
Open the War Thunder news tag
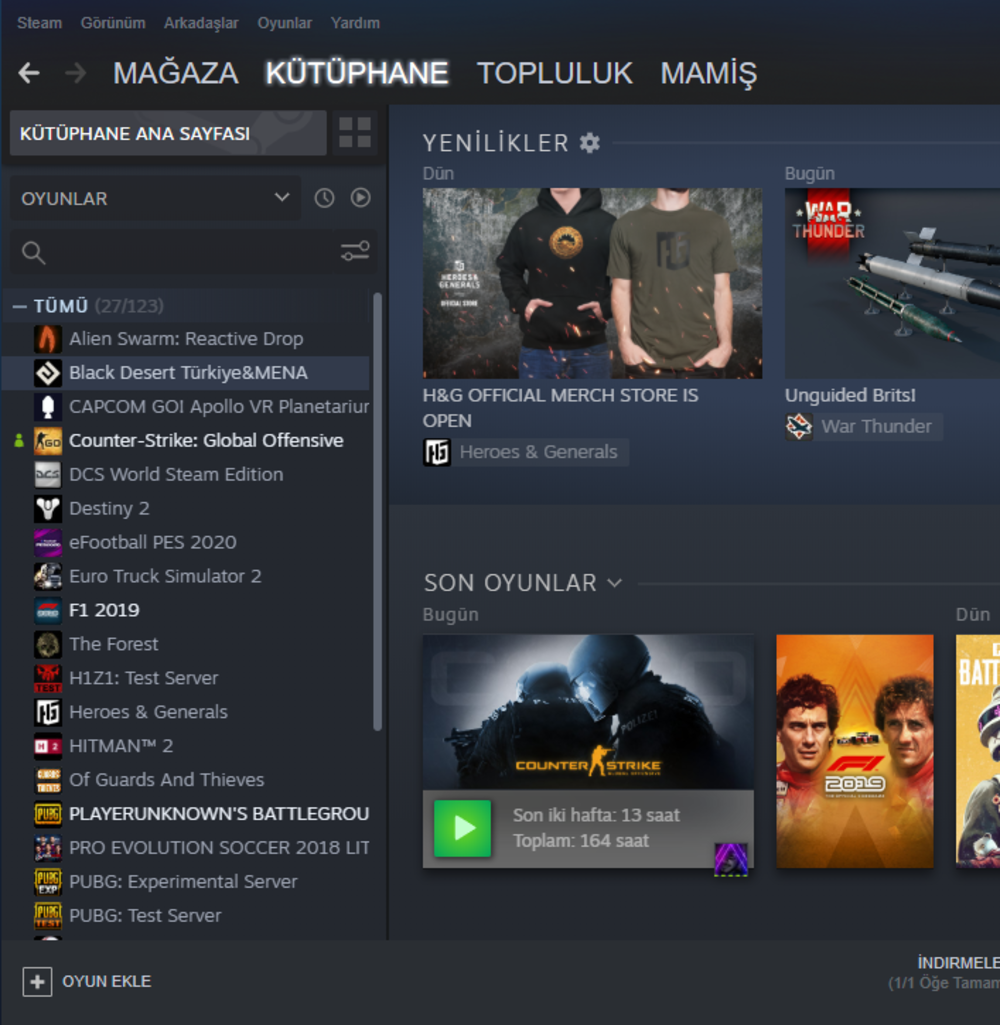pyautogui.click(x=864, y=427)
